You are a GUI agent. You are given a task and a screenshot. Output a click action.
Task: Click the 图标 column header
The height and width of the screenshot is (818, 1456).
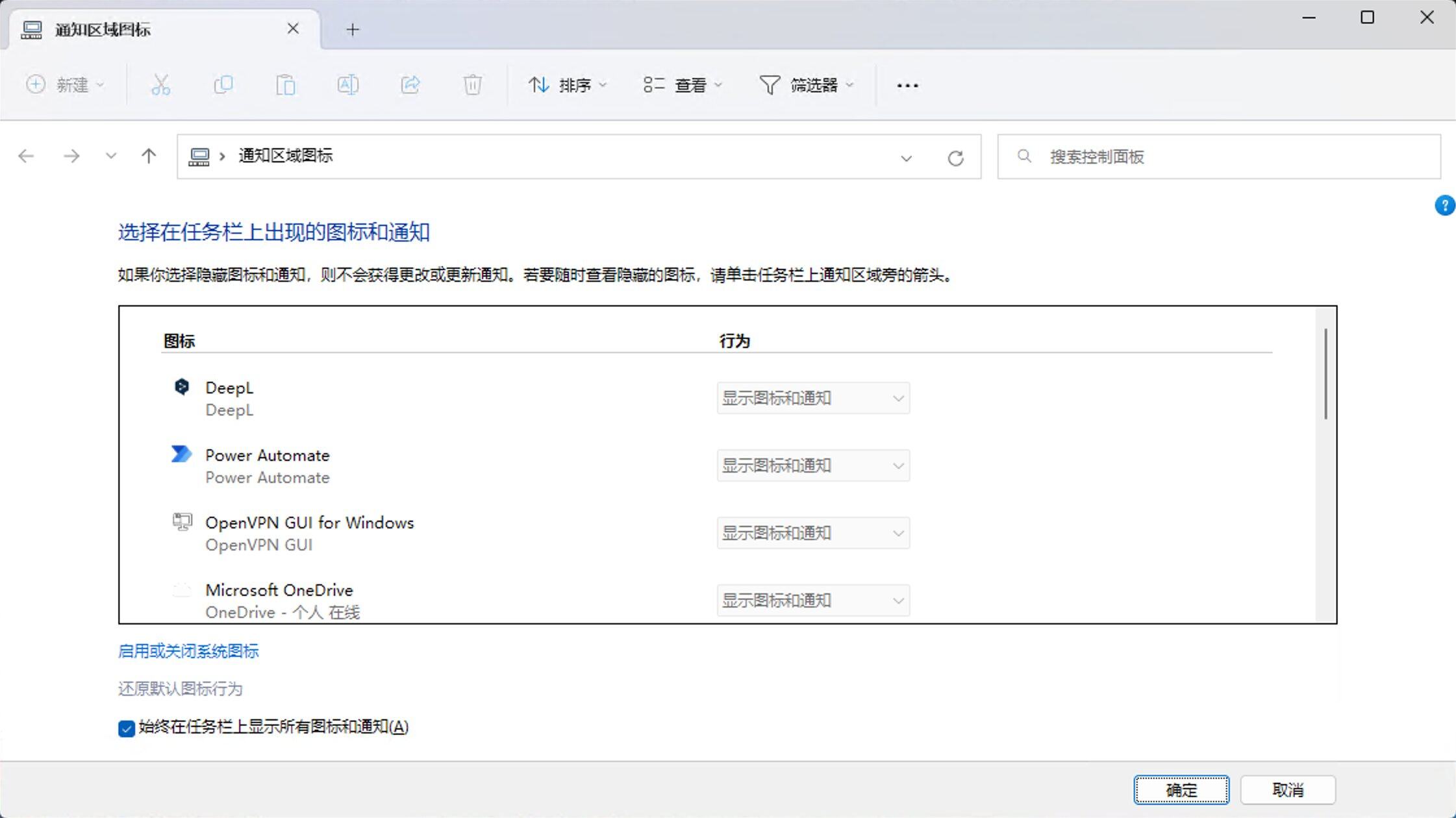179,341
